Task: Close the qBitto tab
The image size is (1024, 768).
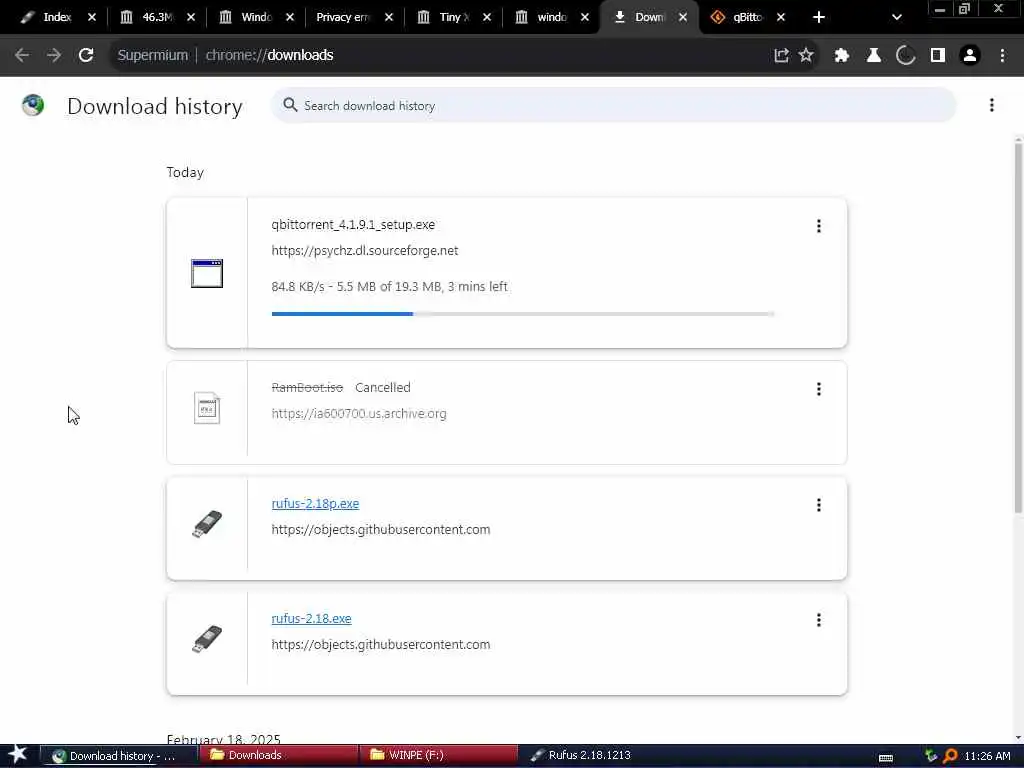Action: [780, 18]
